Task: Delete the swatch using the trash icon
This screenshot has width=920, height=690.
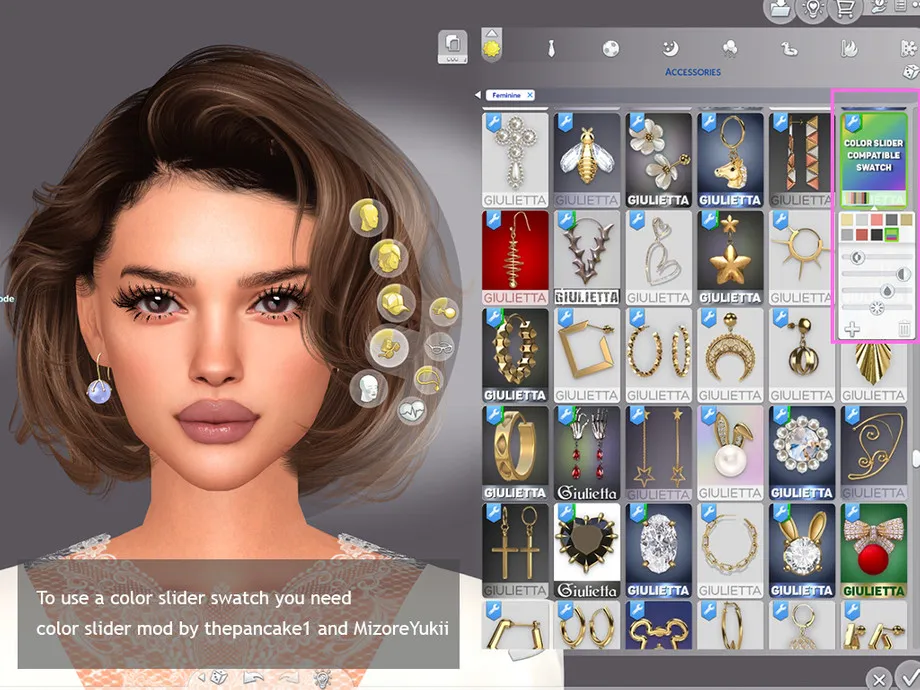Action: coord(904,328)
